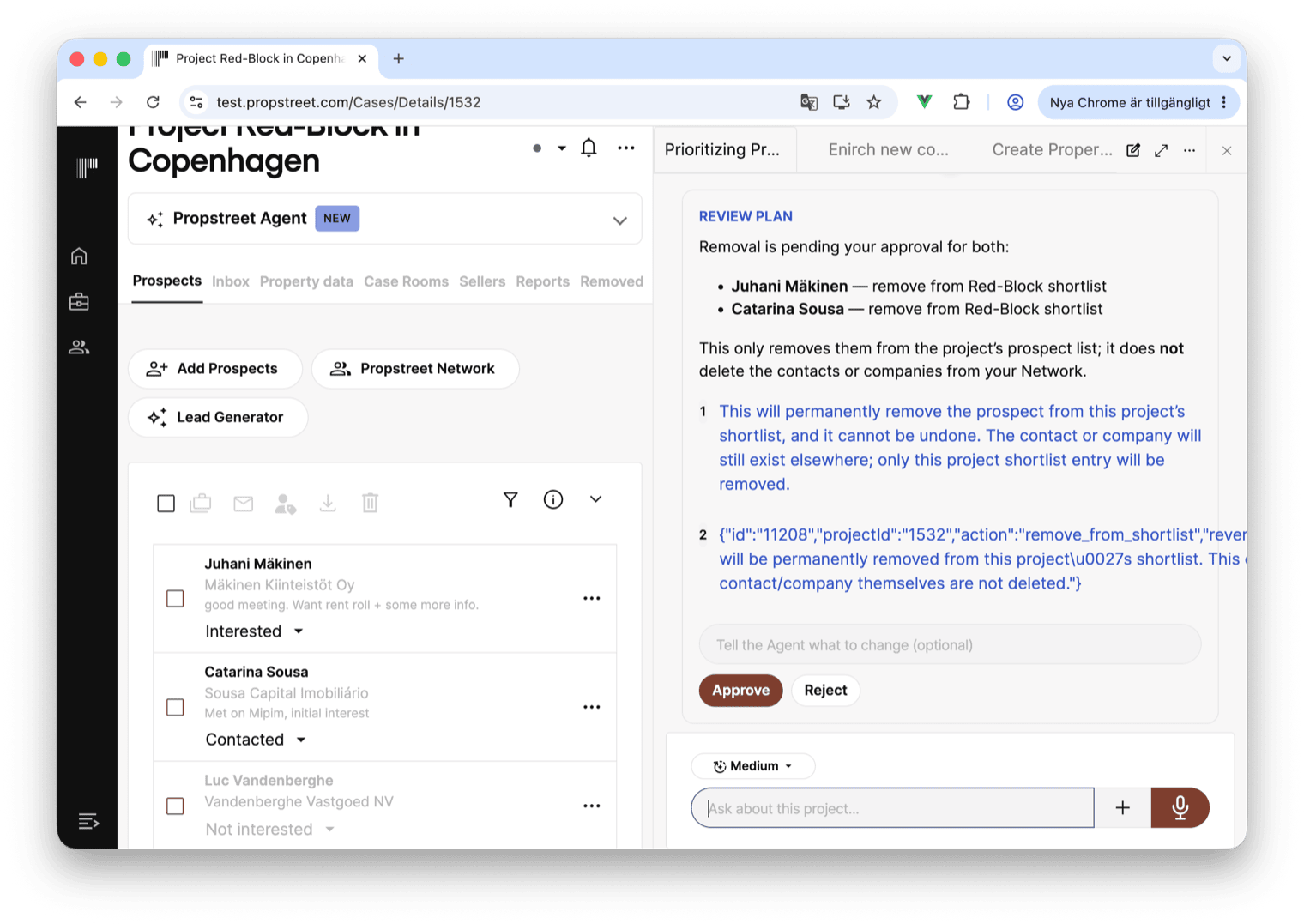Screen dimensions: 1304x924
Task: Open Chrome tab search dropdown
Action: tap(1227, 58)
